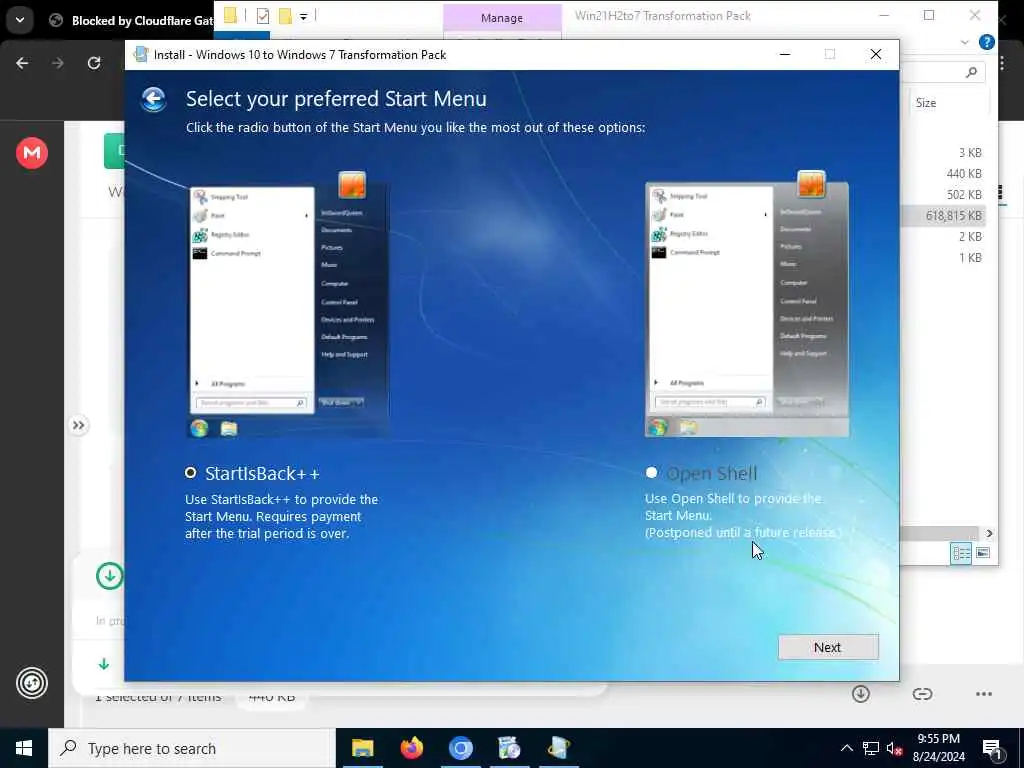Image resolution: width=1024 pixels, height=768 pixels.
Task: Click the MEGA transfers circular icon
Action: 32,683
